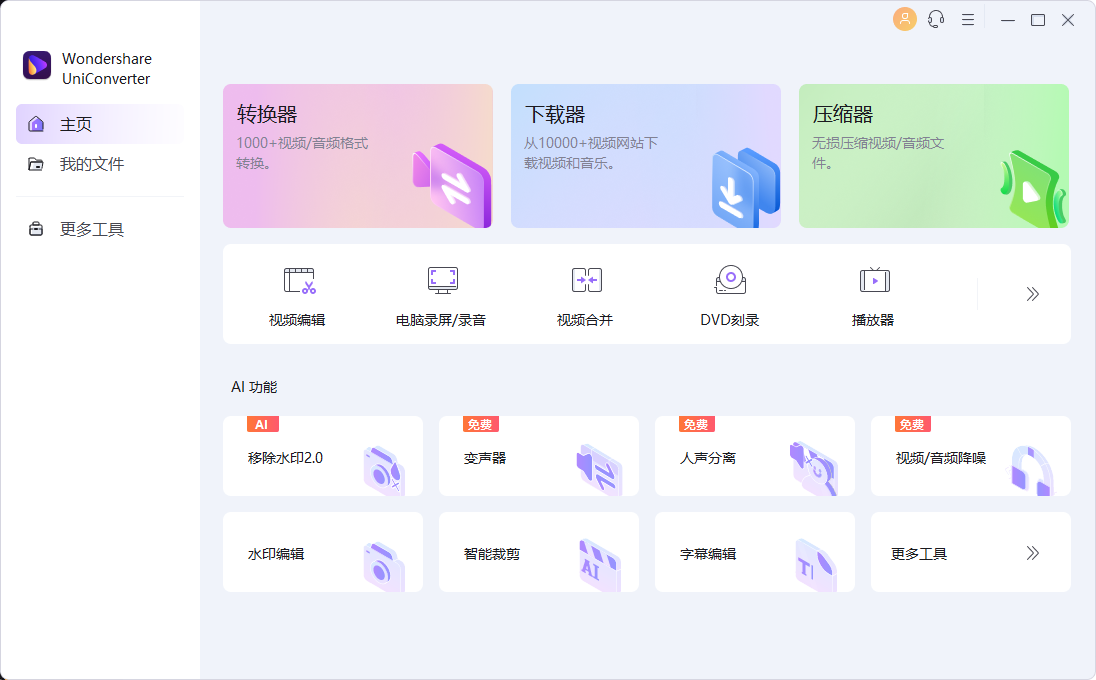Viewport: 1096px width, 680px height.
Task: Launch the 变声器 voice changer
Action: pos(538,455)
